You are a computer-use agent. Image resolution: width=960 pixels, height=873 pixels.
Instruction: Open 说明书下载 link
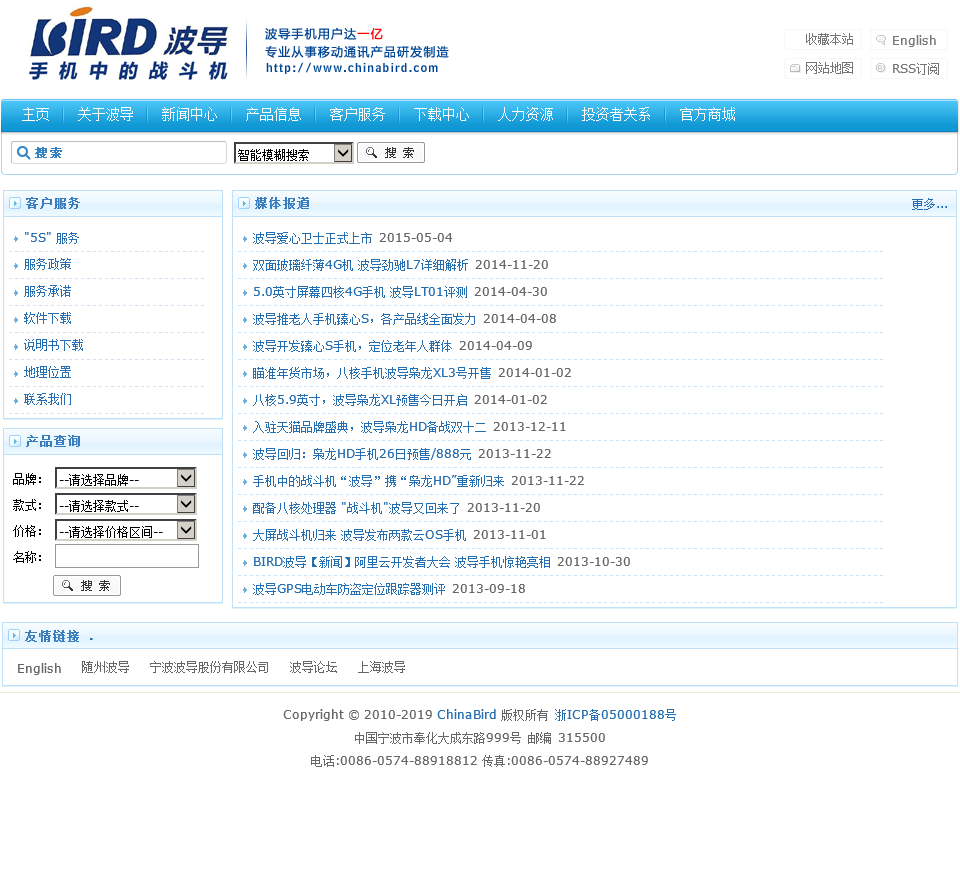[54, 345]
